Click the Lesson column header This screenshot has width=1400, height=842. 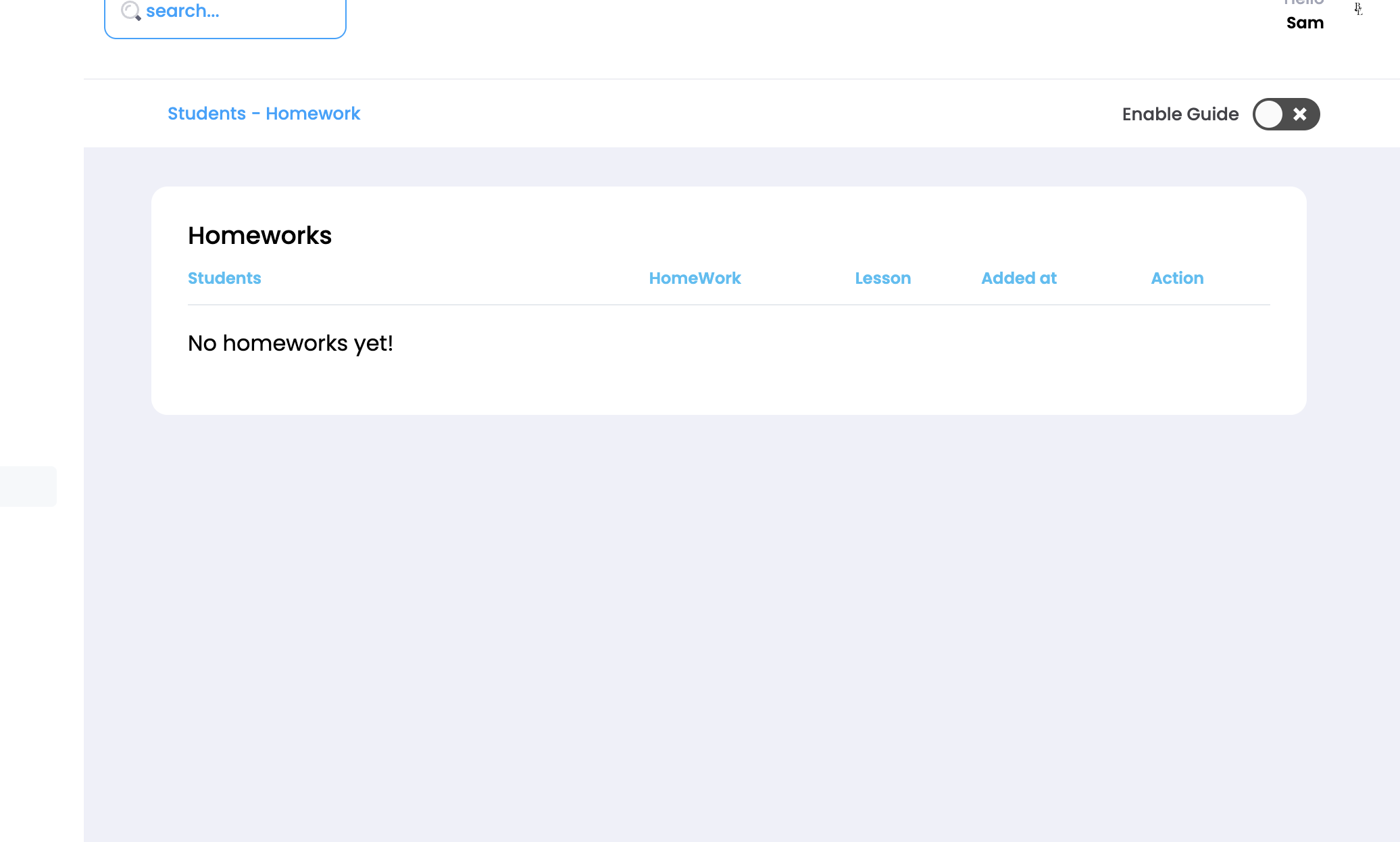point(882,278)
